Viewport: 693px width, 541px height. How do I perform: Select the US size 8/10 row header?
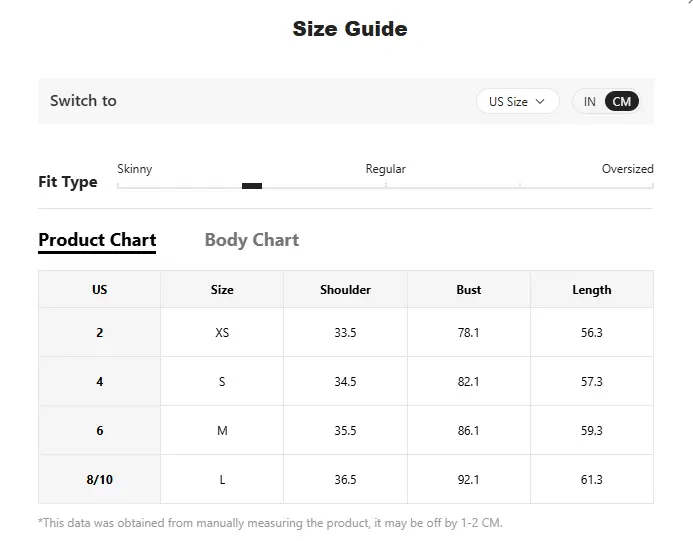99,480
